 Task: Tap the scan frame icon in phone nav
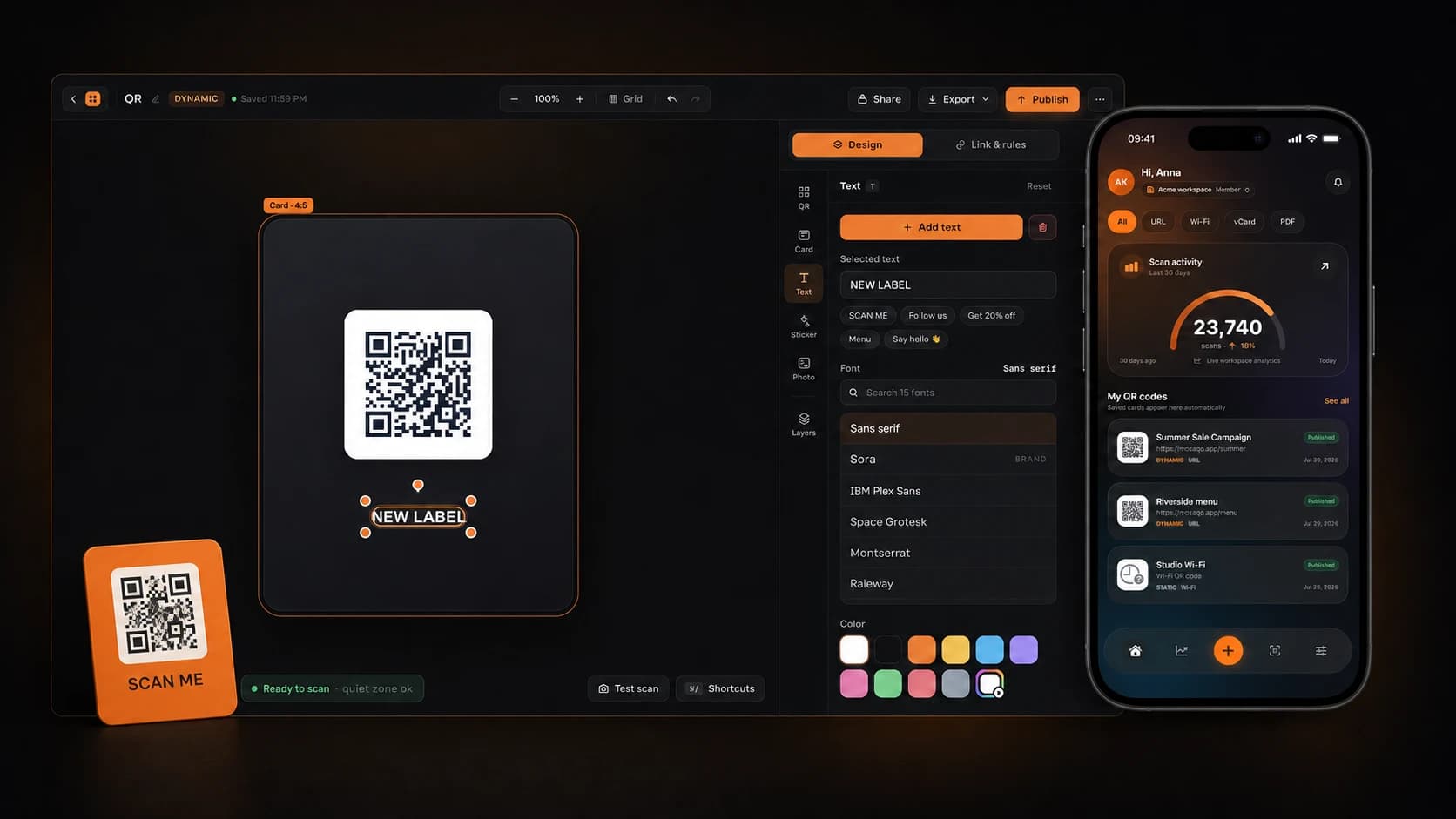click(x=1275, y=651)
